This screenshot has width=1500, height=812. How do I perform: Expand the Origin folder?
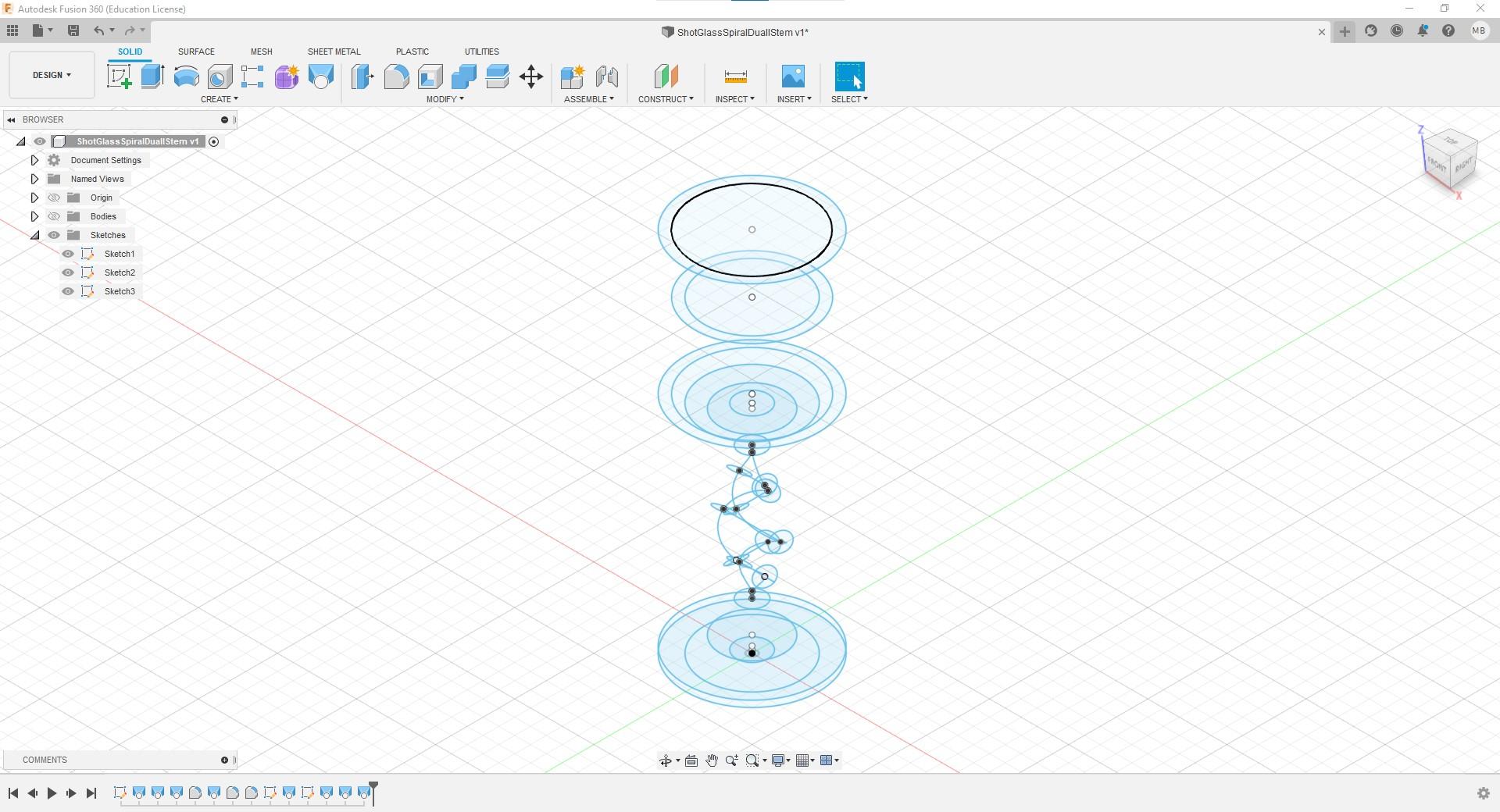tap(34, 198)
